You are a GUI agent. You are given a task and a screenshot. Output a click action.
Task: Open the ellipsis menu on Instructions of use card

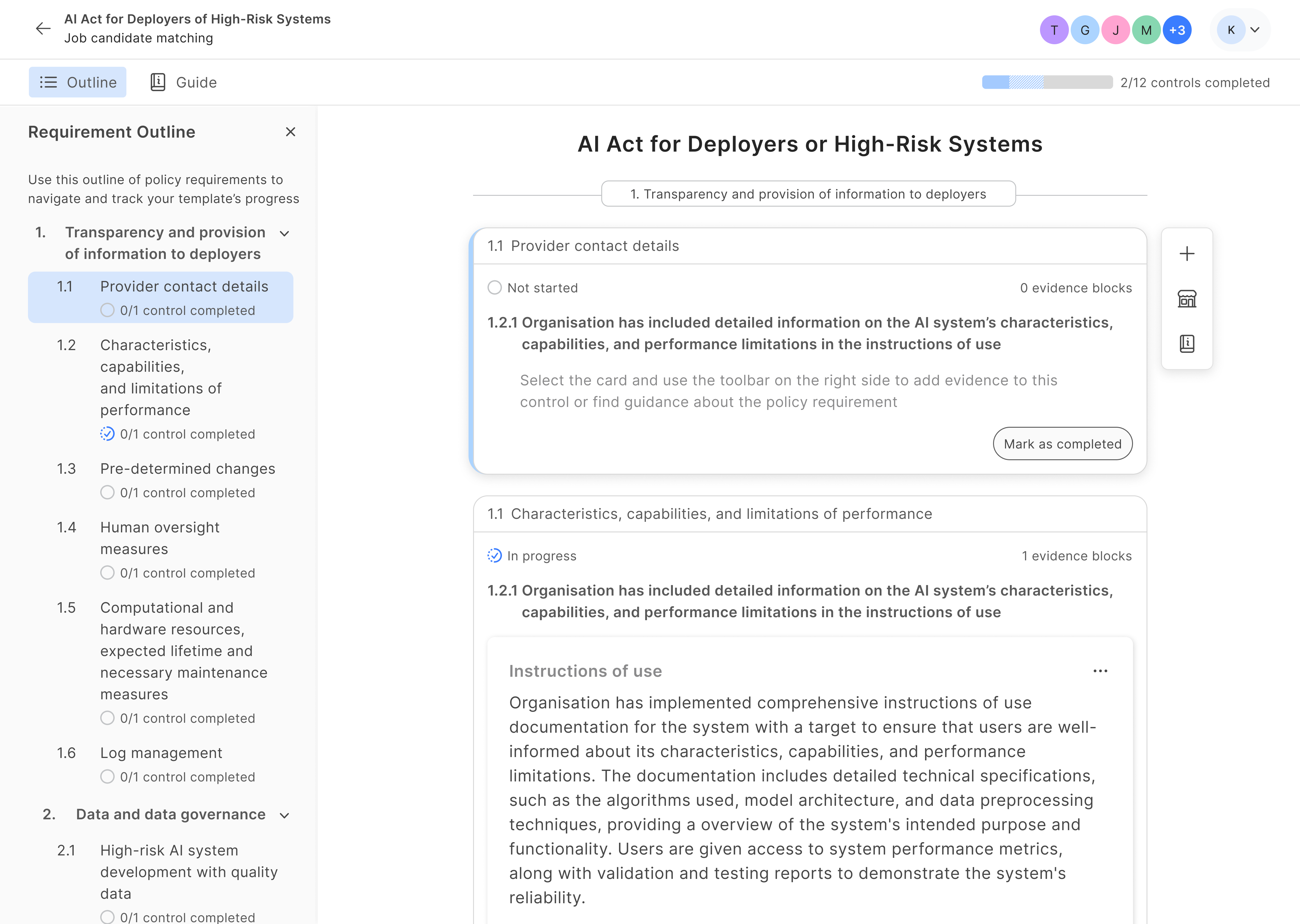click(x=1101, y=671)
